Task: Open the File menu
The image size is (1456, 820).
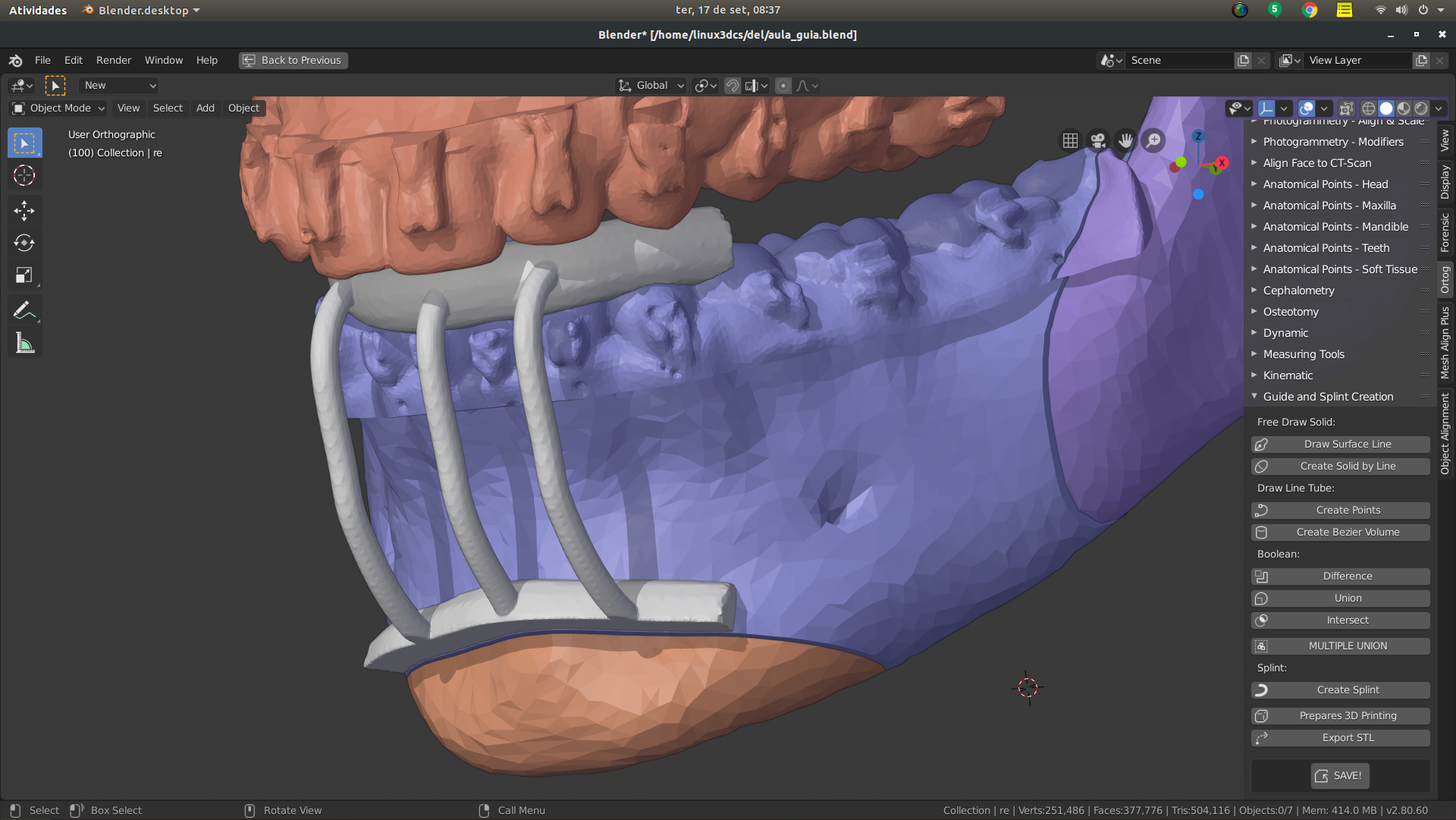Action: (42, 60)
